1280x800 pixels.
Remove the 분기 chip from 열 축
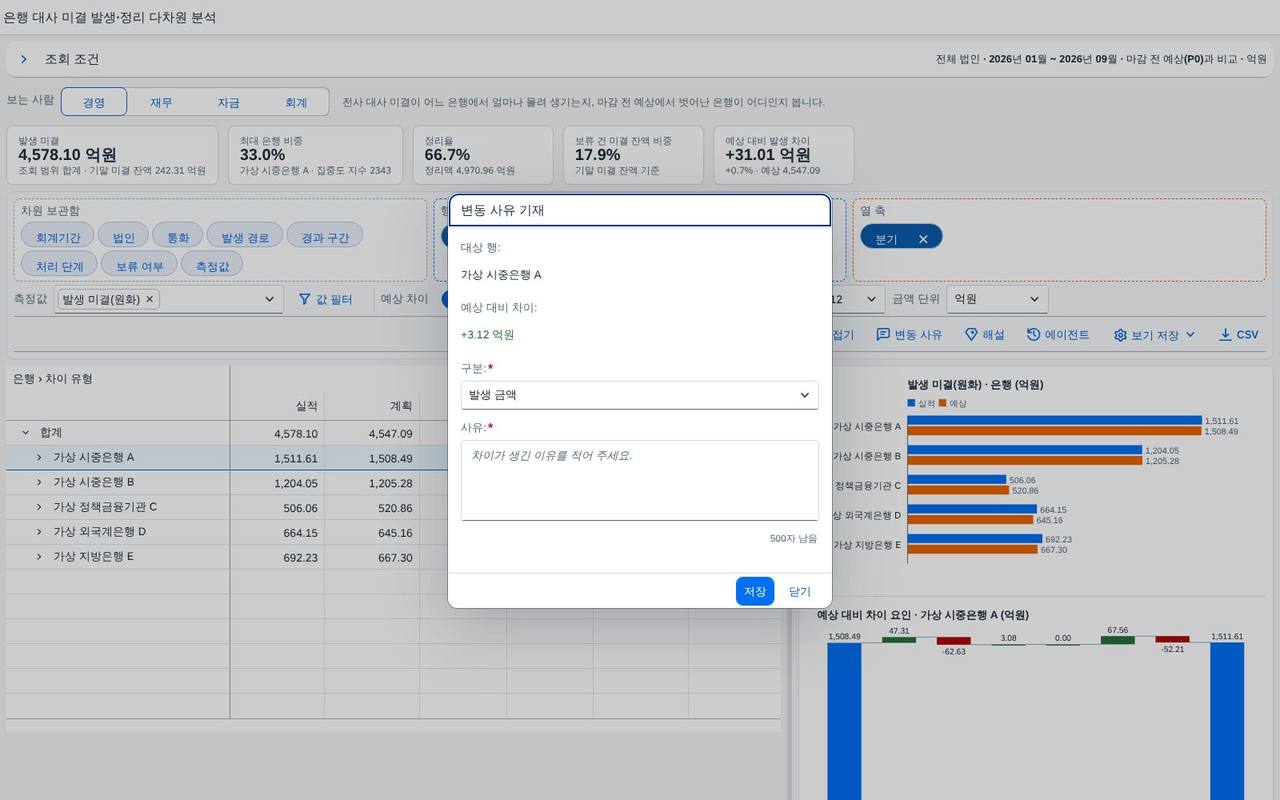point(923,239)
